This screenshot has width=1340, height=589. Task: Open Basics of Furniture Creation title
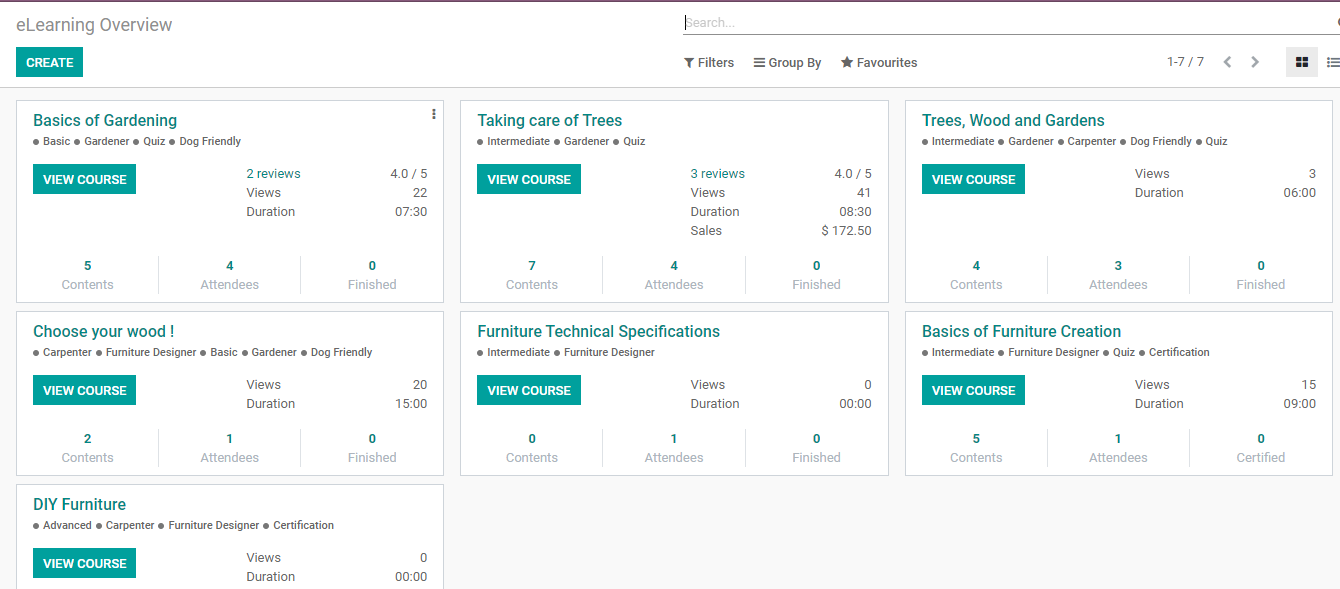1021,331
